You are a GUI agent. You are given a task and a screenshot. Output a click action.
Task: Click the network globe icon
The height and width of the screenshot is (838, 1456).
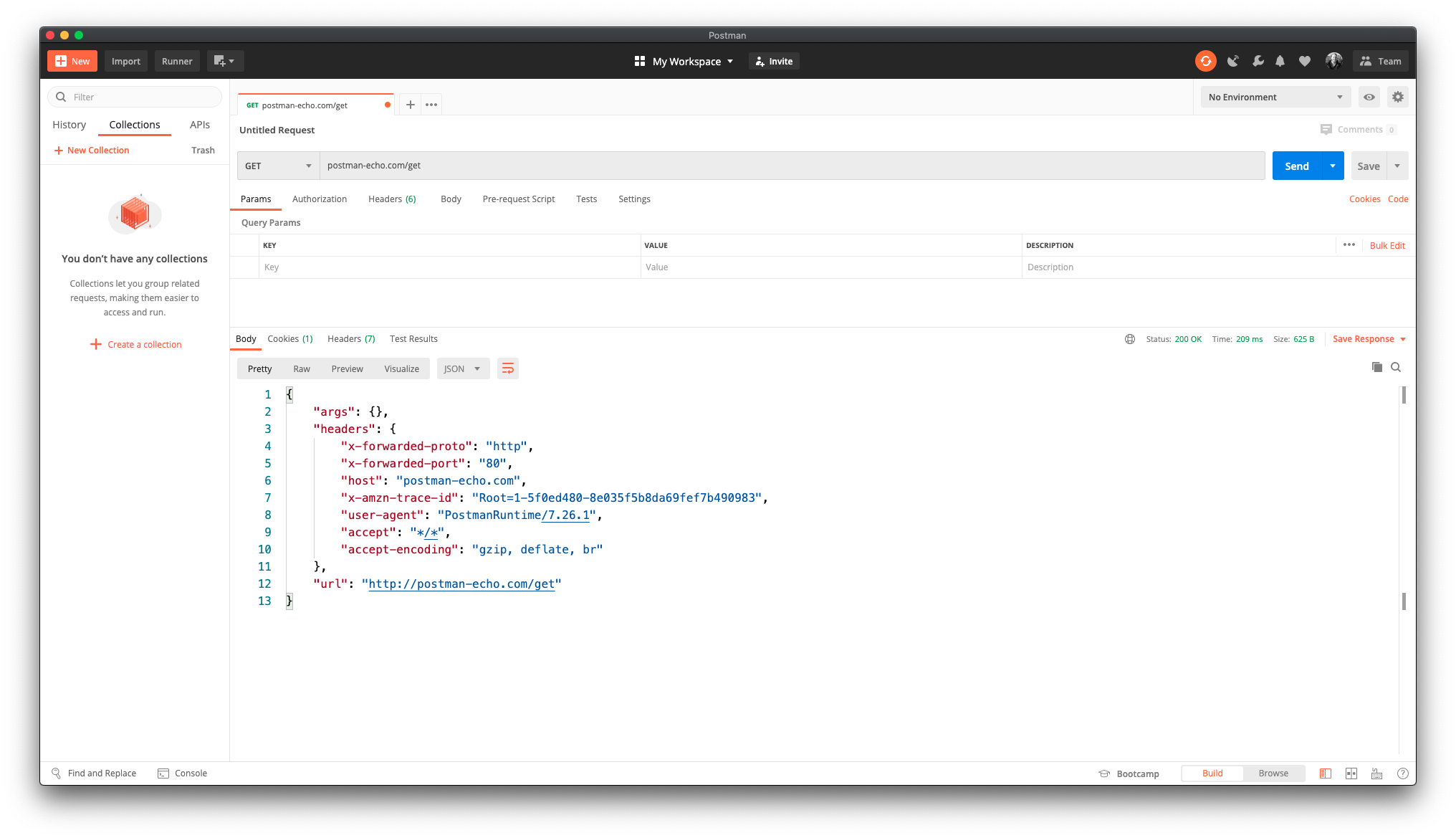pos(1130,339)
